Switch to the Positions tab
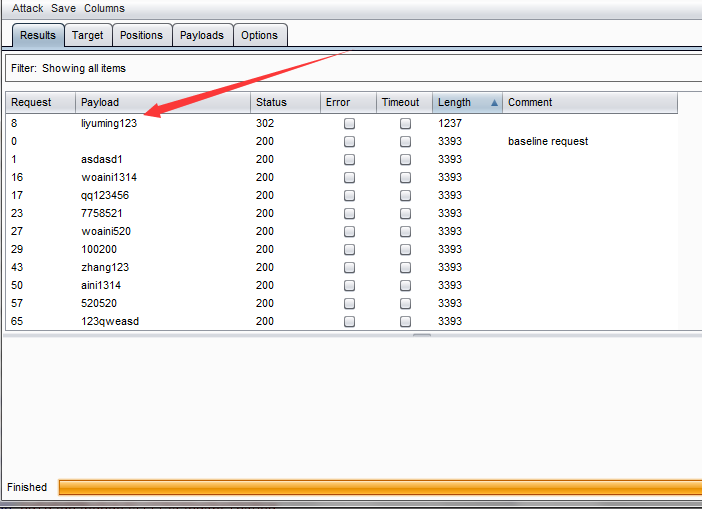Image resolution: width=702 pixels, height=509 pixels. click(x=141, y=35)
